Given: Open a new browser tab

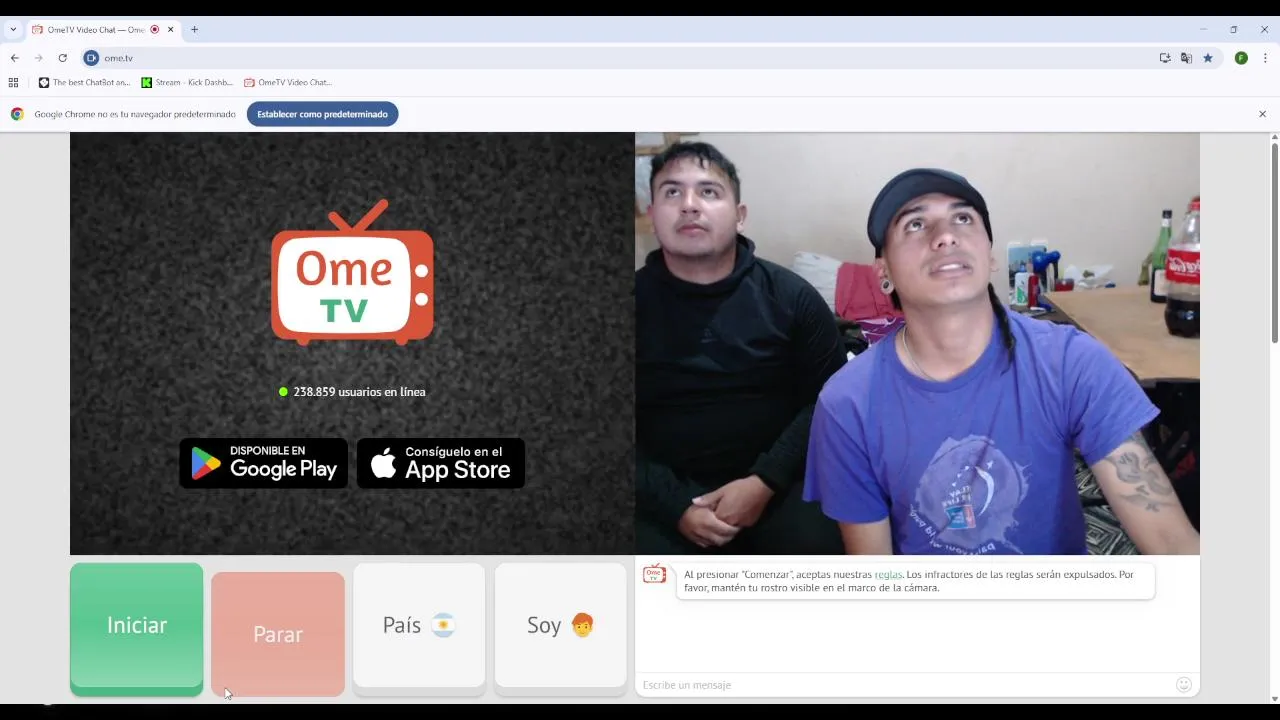Looking at the screenshot, I should coord(194,30).
